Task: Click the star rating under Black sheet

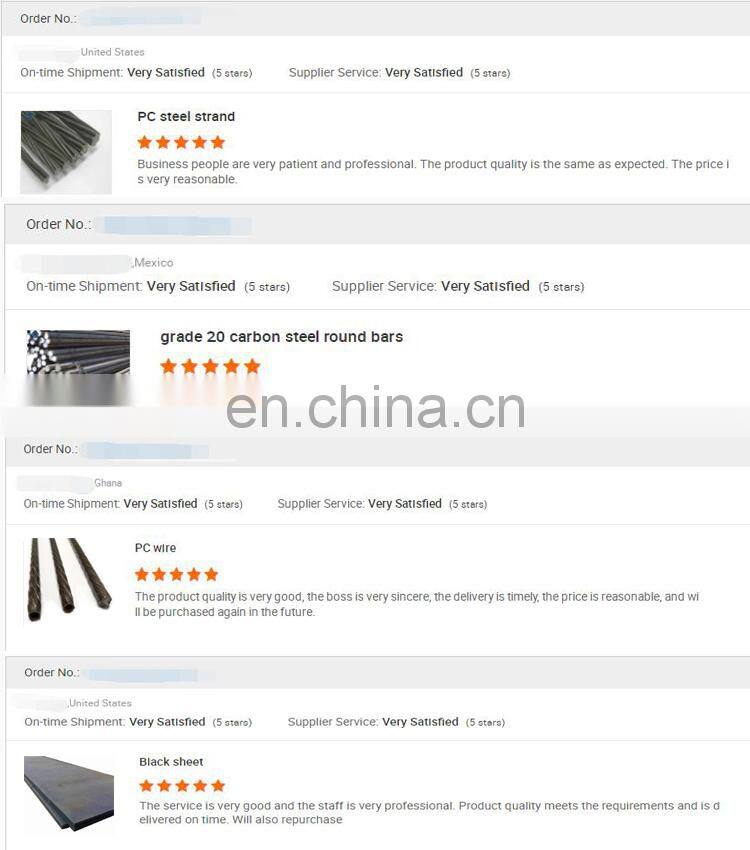Action: click(182, 785)
